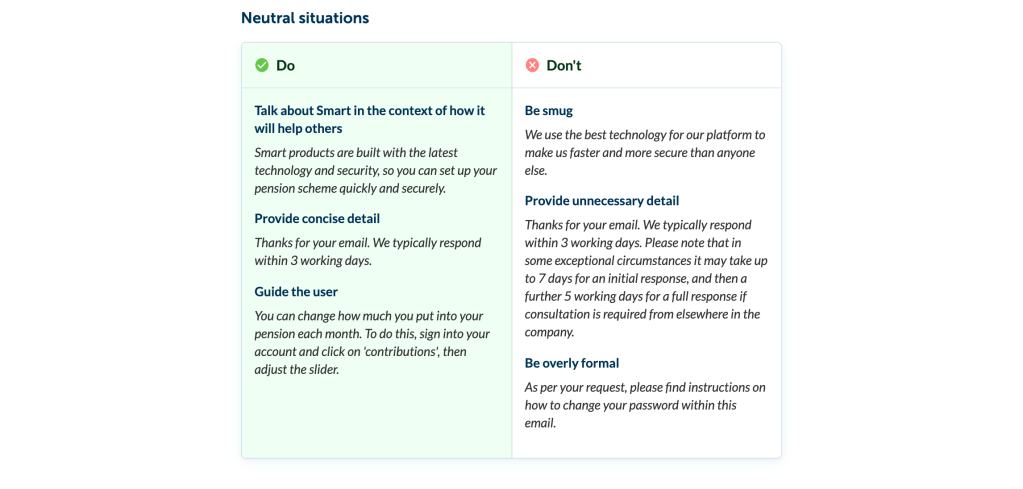The width and height of the screenshot is (1023, 489).
Task: Click blank space right of the Do header label
Action: [x=400, y=65]
